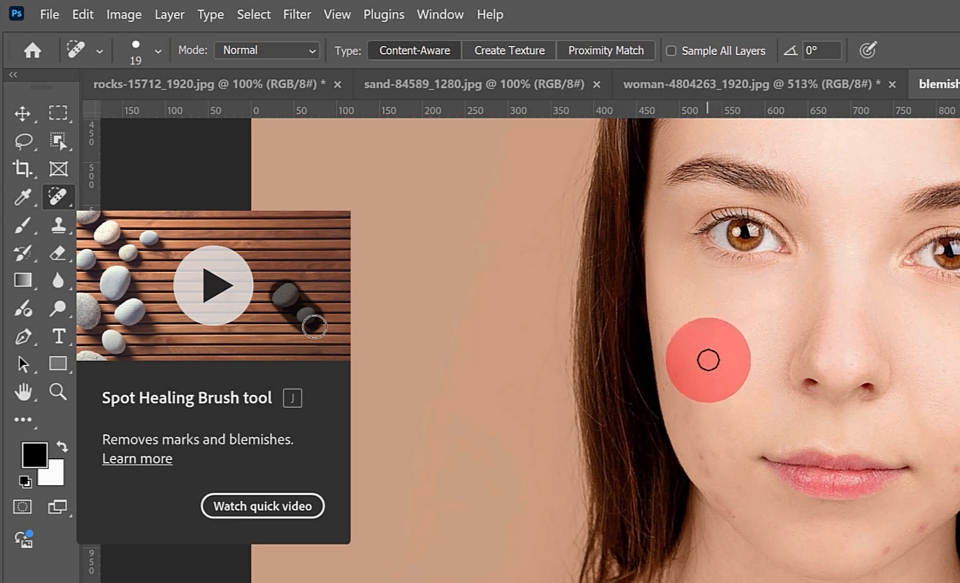
Task: Select the Eyedropper tool
Action: coord(23,197)
